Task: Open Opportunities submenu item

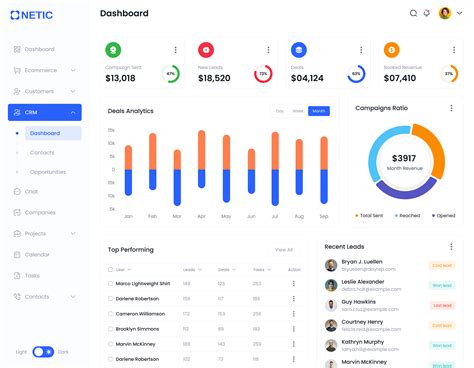Action: [48, 172]
